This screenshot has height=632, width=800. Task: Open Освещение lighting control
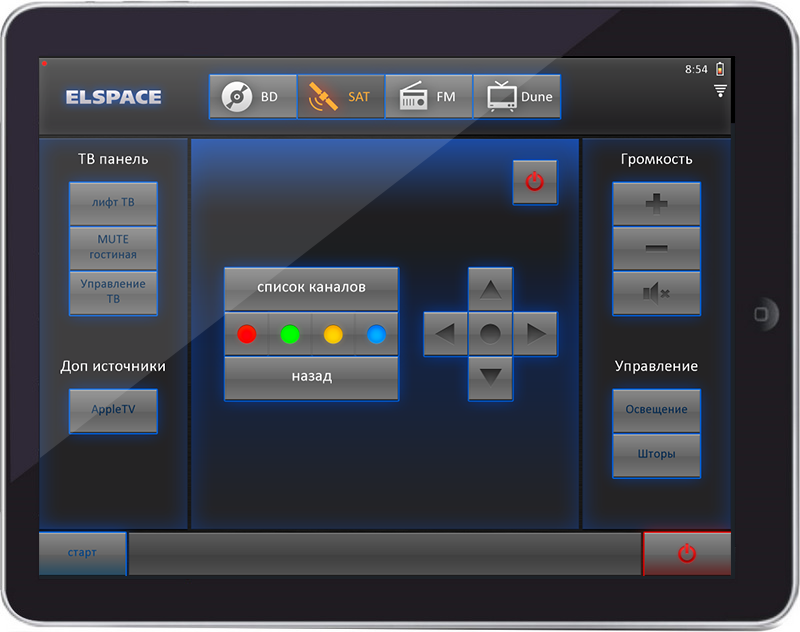tap(656, 410)
